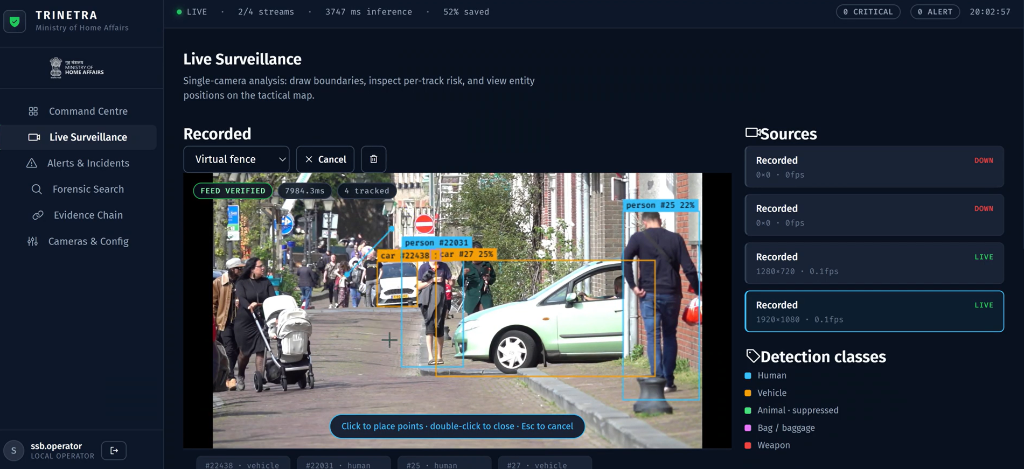Click the 0 ALERT status pill
Screen dimensions: 1024x469
click(x=935, y=12)
